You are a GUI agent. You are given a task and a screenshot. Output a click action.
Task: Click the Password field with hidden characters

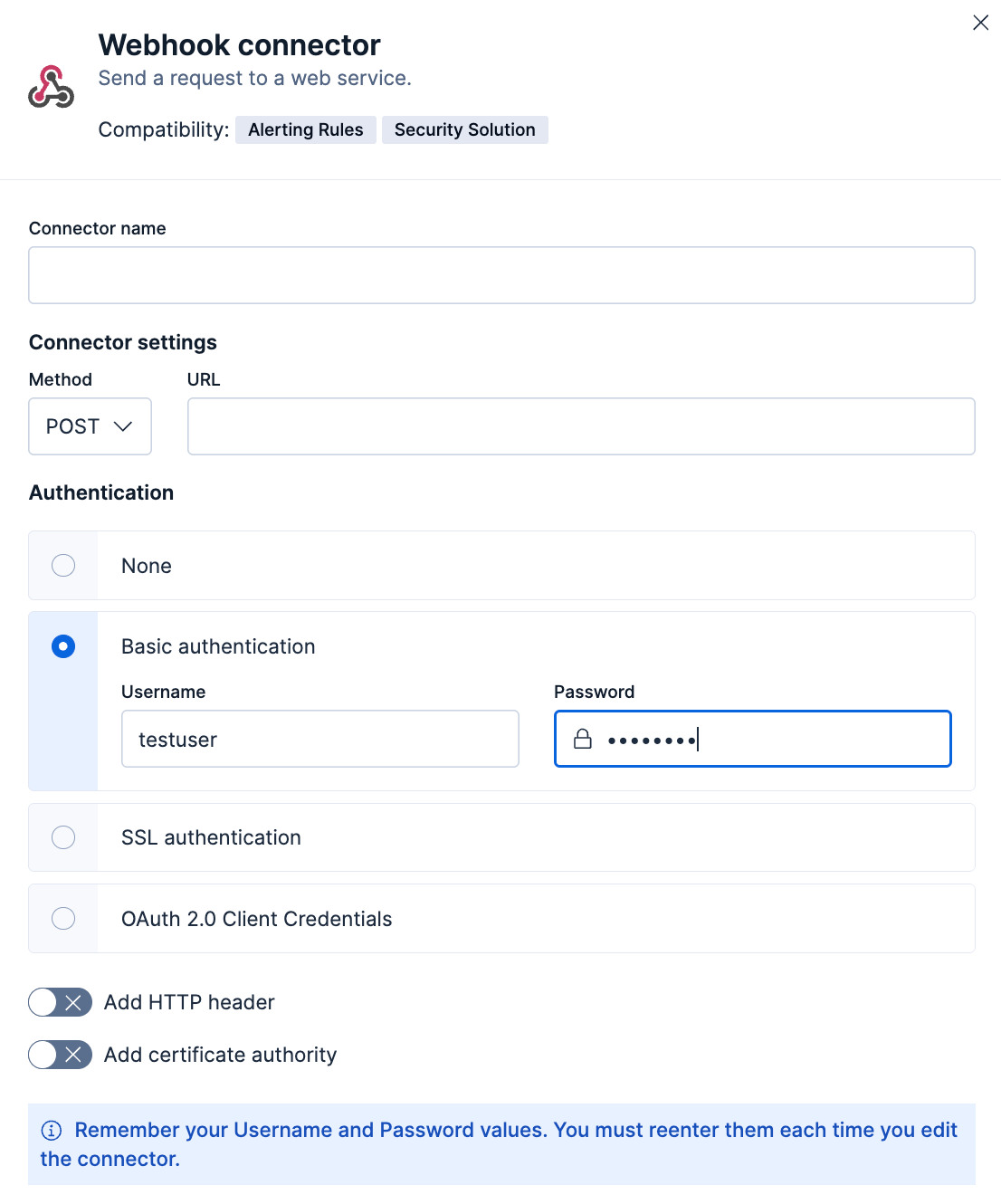pyautogui.click(x=751, y=739)
